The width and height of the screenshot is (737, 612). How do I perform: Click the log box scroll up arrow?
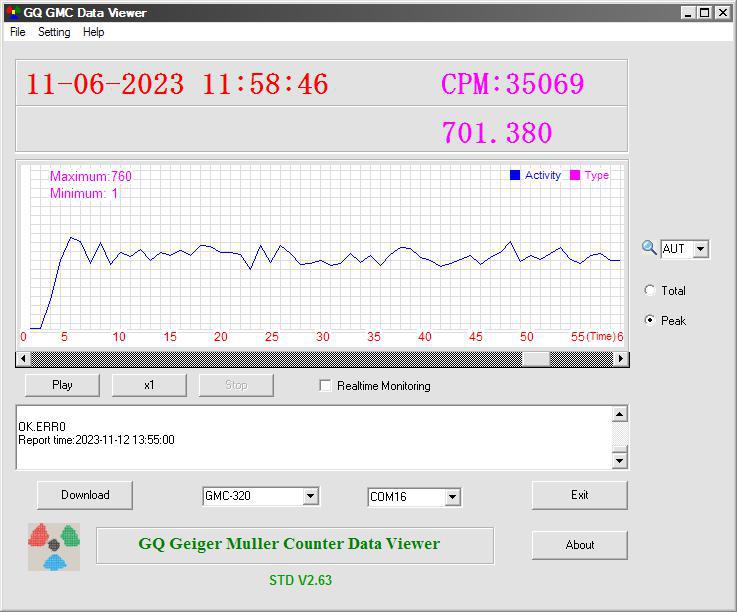pos(619,414)
